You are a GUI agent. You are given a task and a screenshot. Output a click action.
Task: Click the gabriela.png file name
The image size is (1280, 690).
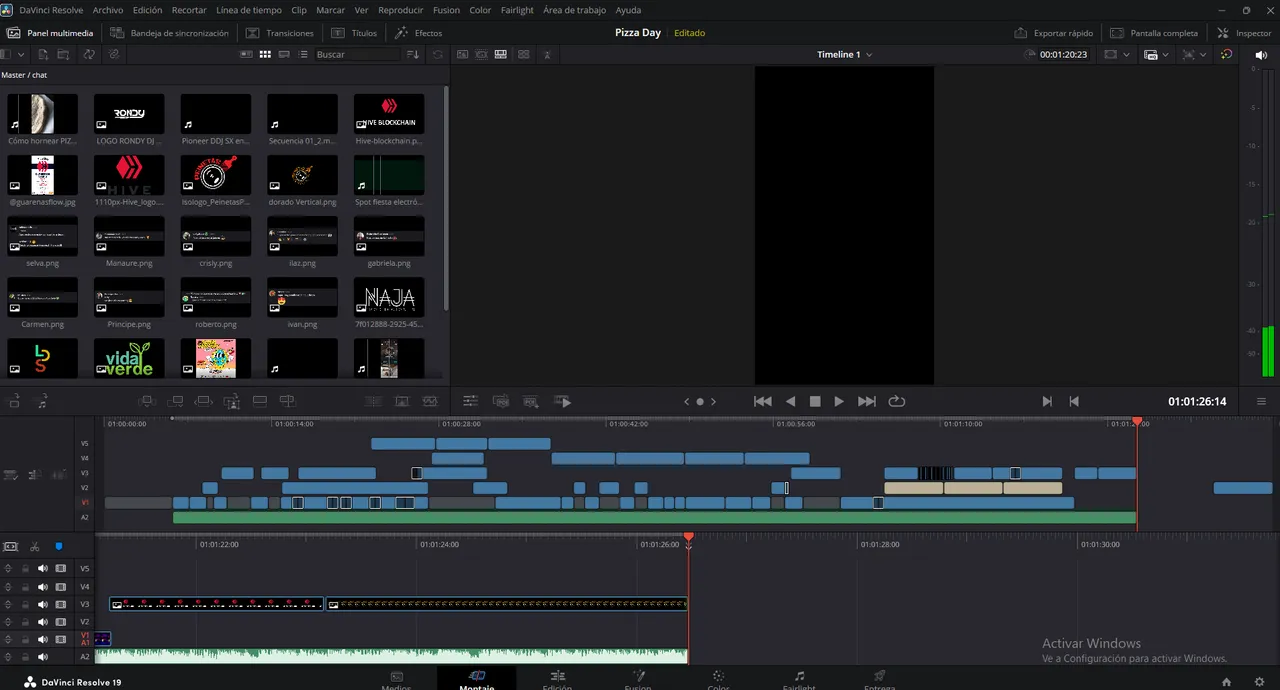point(389,263)
